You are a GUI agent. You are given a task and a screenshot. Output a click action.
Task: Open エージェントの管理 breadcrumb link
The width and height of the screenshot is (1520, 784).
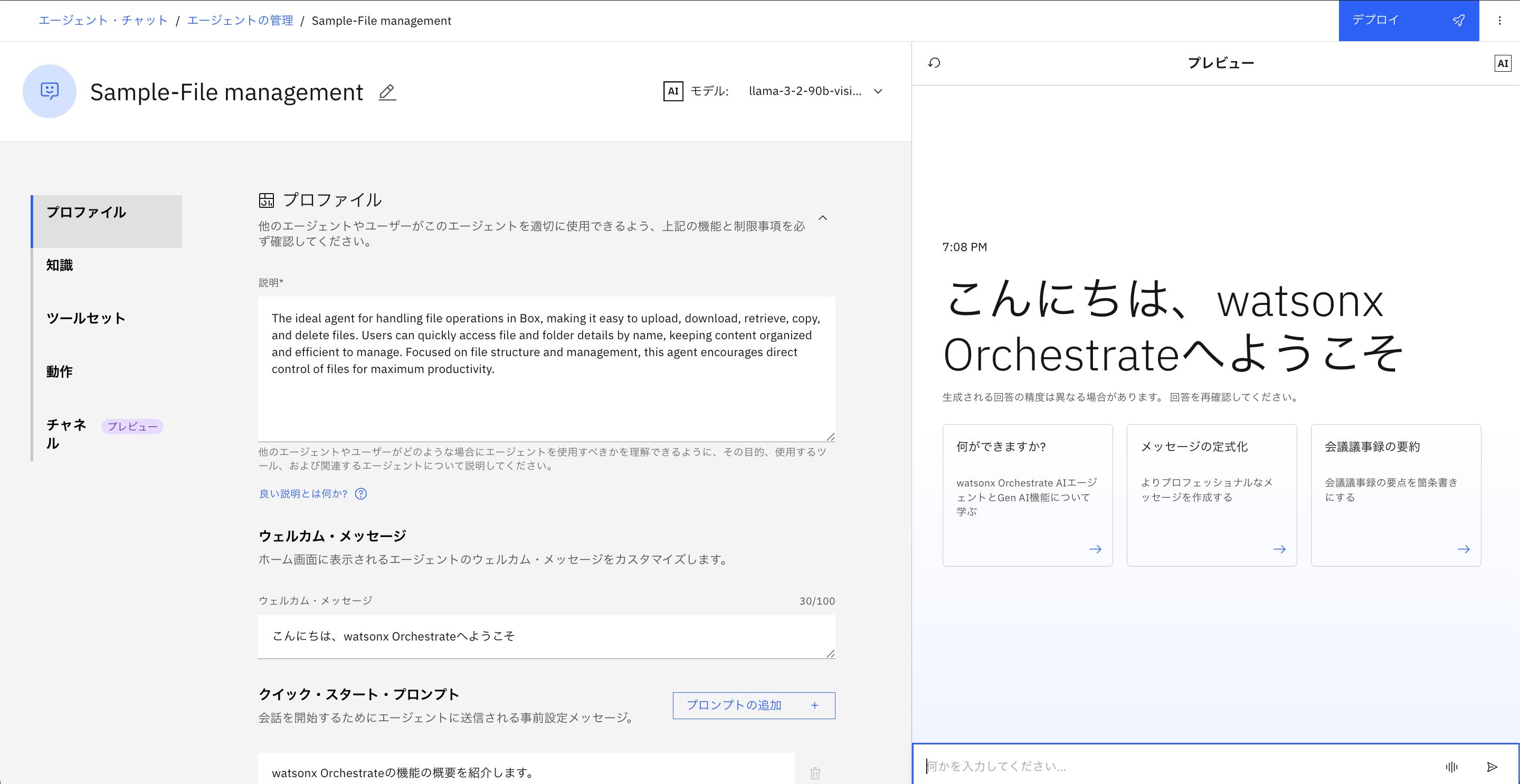pos(240,21)
